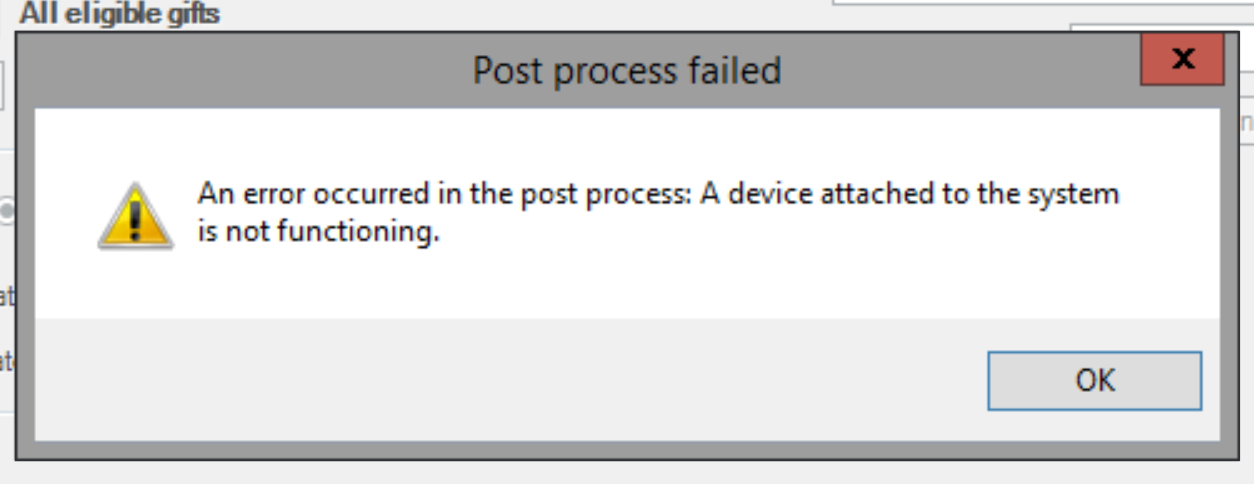
Task: Click the empty title bar left of title
Action: click(x=250, y=71)
